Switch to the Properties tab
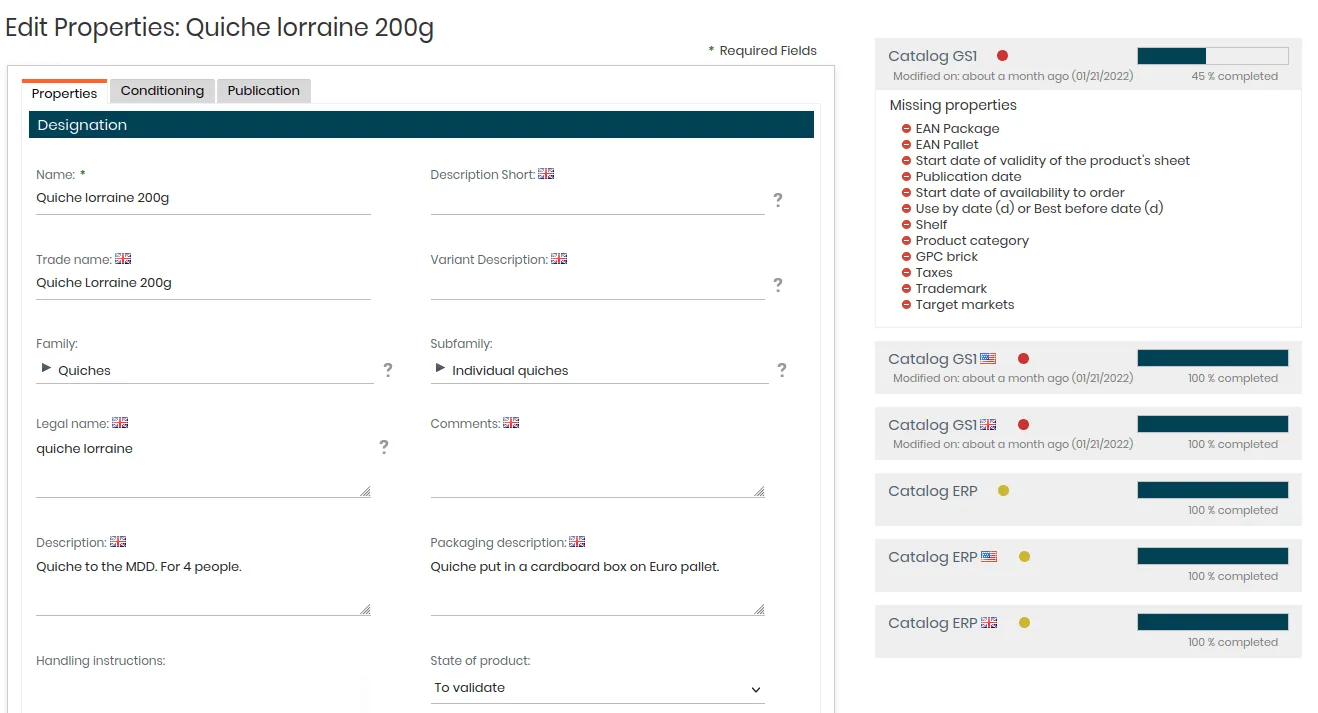 point(64,92)
